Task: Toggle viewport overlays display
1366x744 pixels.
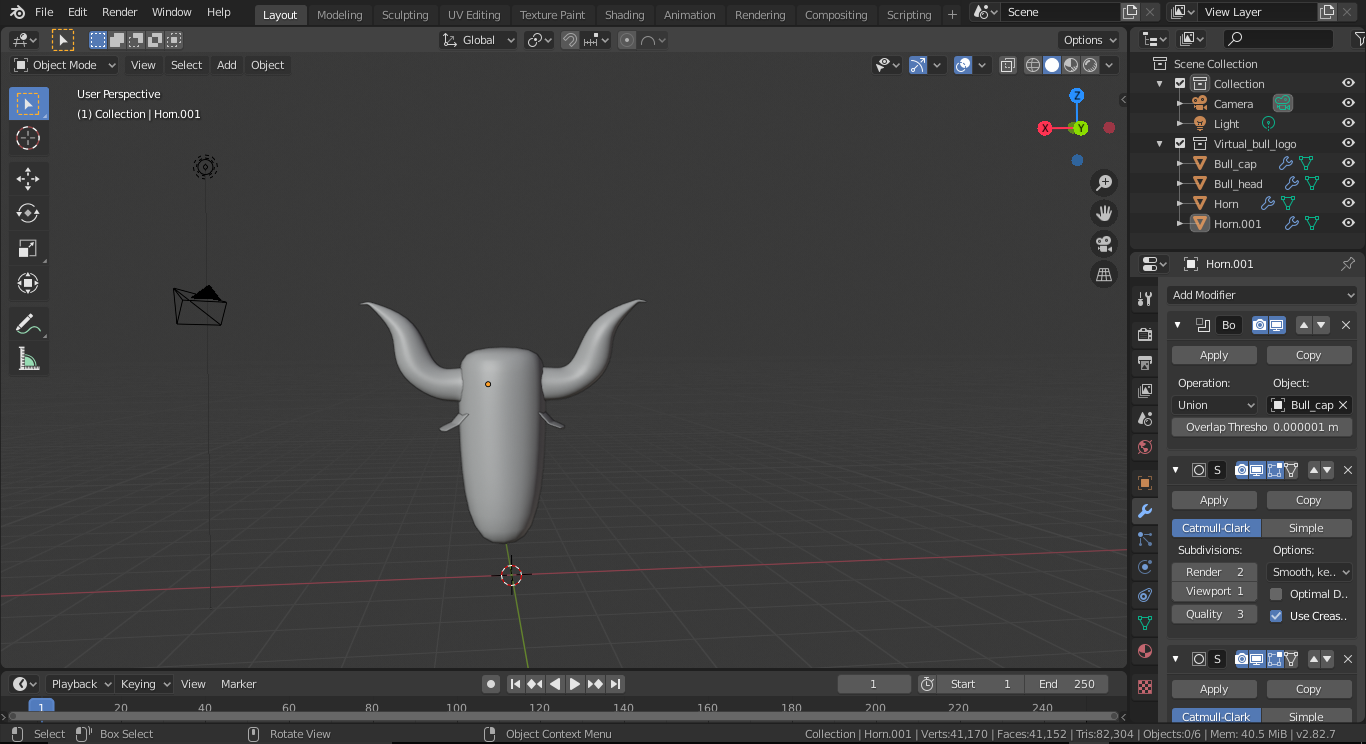Action: 963,65
